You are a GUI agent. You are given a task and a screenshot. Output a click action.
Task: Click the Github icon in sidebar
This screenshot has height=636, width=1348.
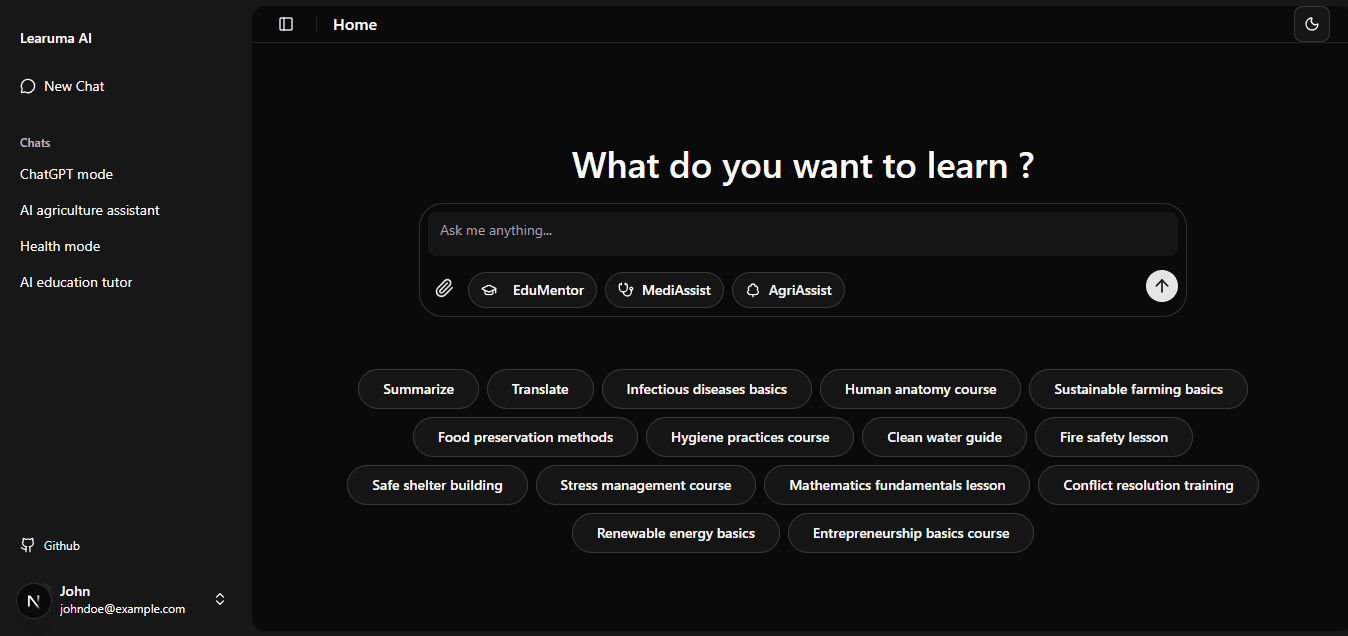click(x=28, y=545)
